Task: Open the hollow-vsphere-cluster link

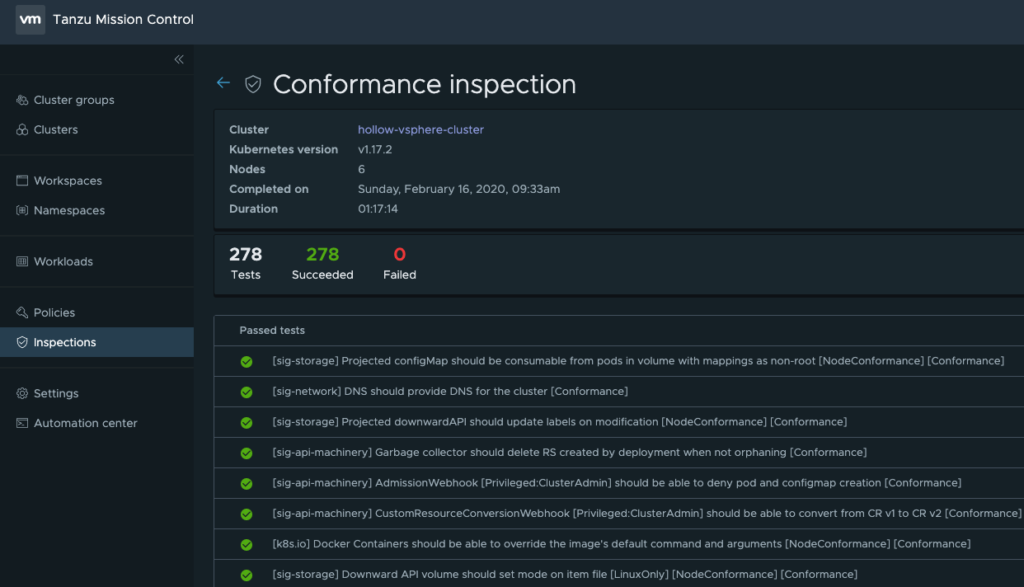Action: pyautogui.click(x=420, y=130)
